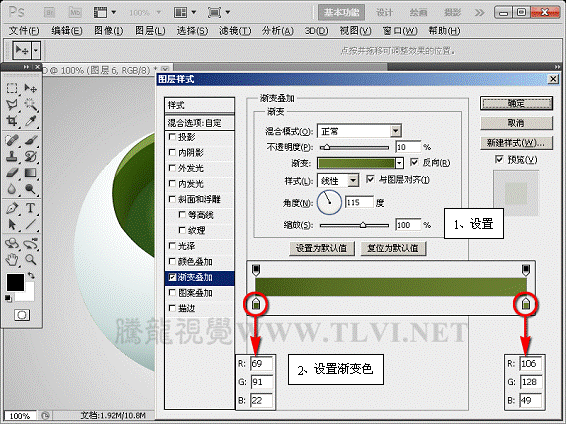Select the Clone Stamp tool
This screenshot has width=566, height=424.
[x=12, y=156]
